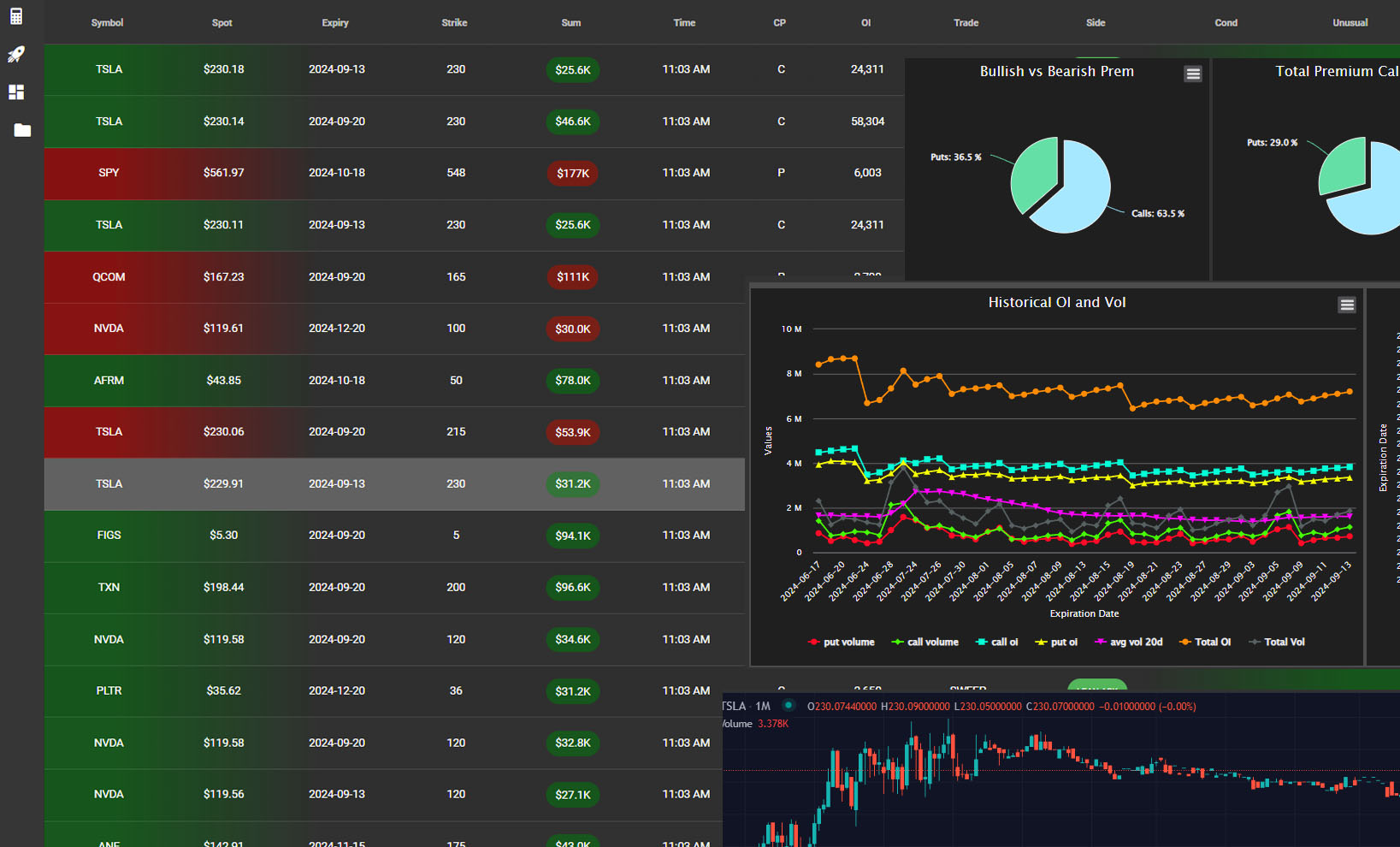Sort by Expiry column header
The width and height of the screenshot is (1400, 847).
coord(335,23)
